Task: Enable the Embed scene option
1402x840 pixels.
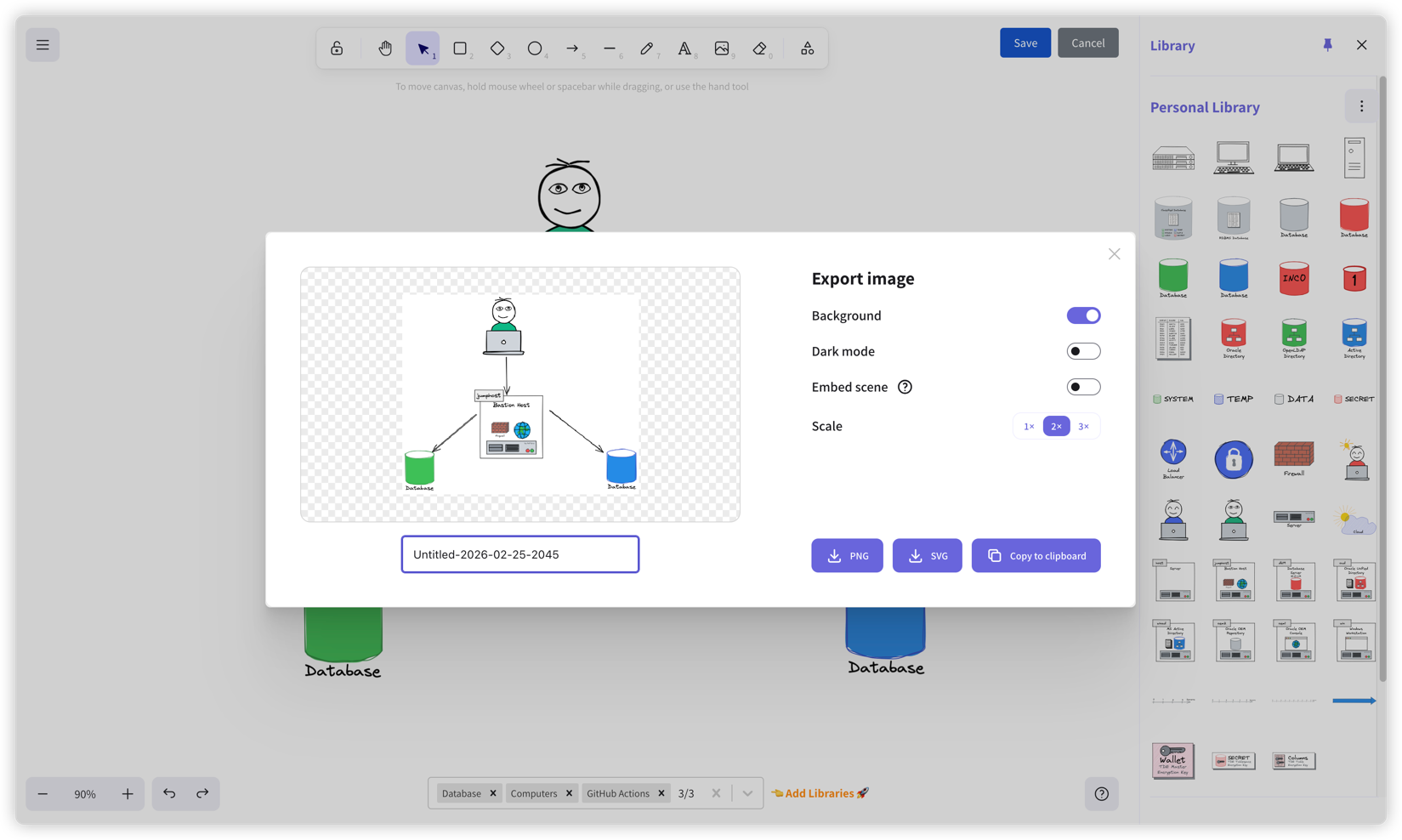Action: click(1083, 386)
